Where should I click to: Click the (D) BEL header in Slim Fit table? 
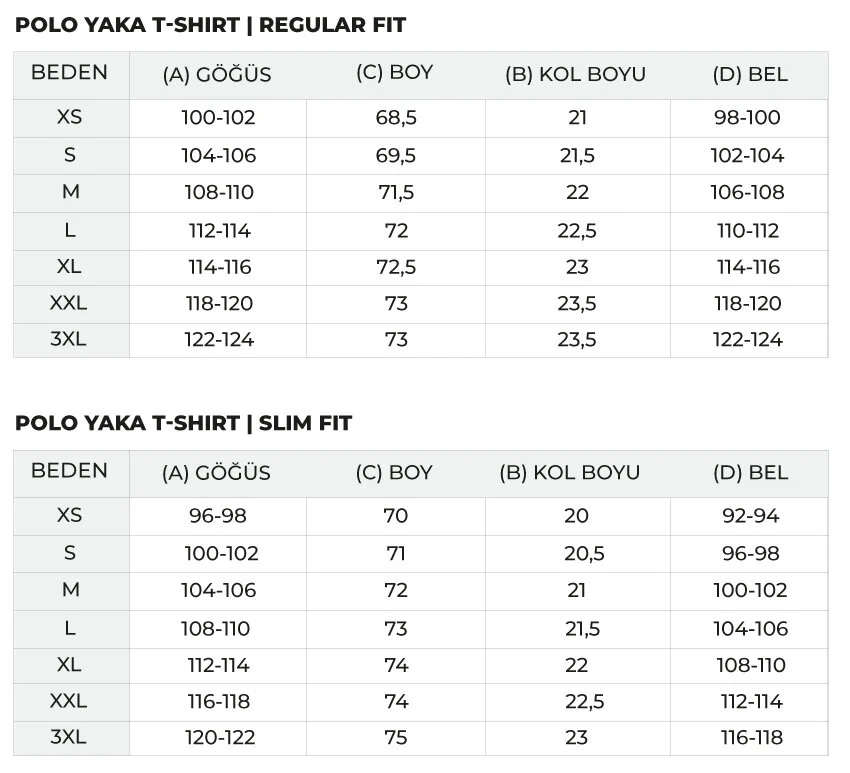coord(750,472)
